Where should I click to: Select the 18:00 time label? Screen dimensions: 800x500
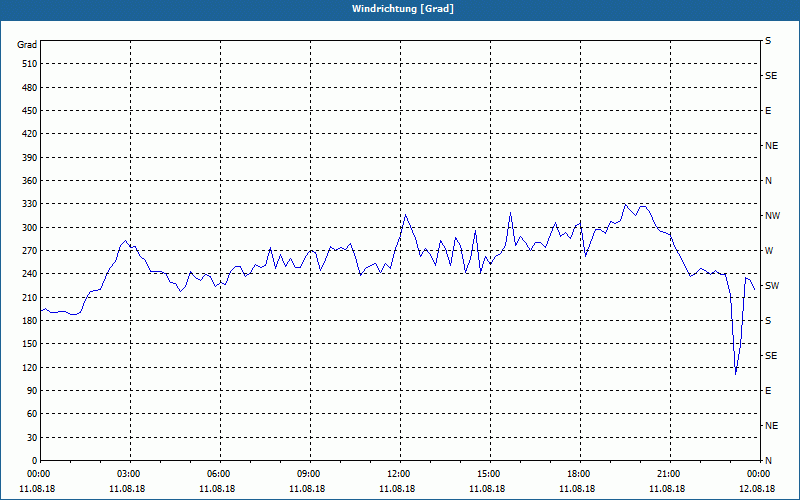click(x=580, y=474)
